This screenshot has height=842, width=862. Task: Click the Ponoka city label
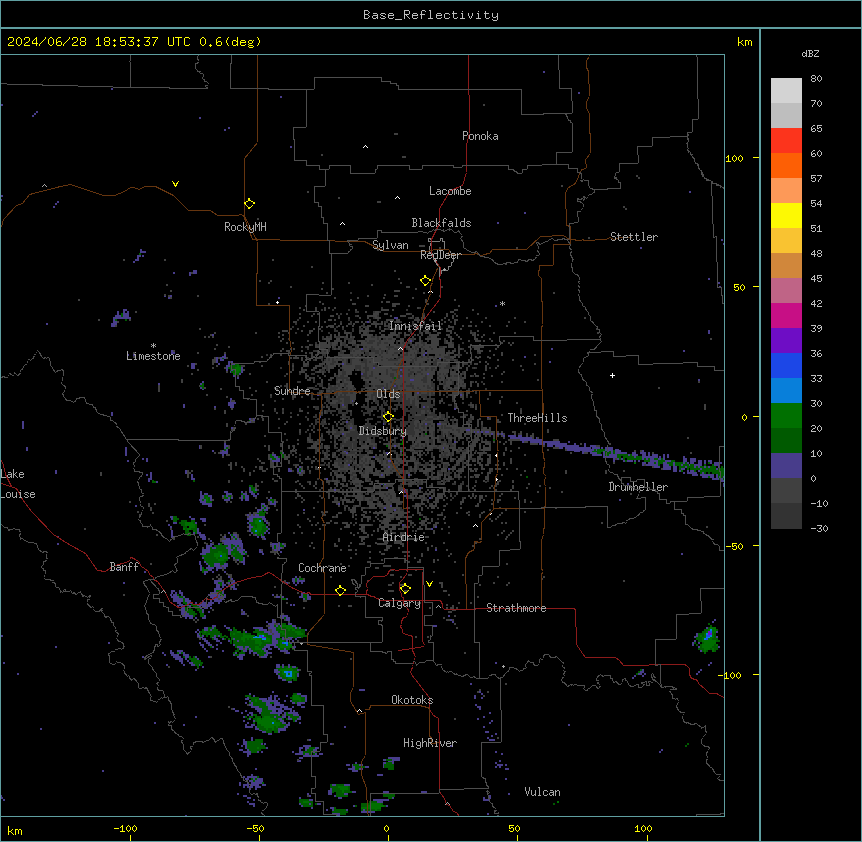(x=480, y=136)
